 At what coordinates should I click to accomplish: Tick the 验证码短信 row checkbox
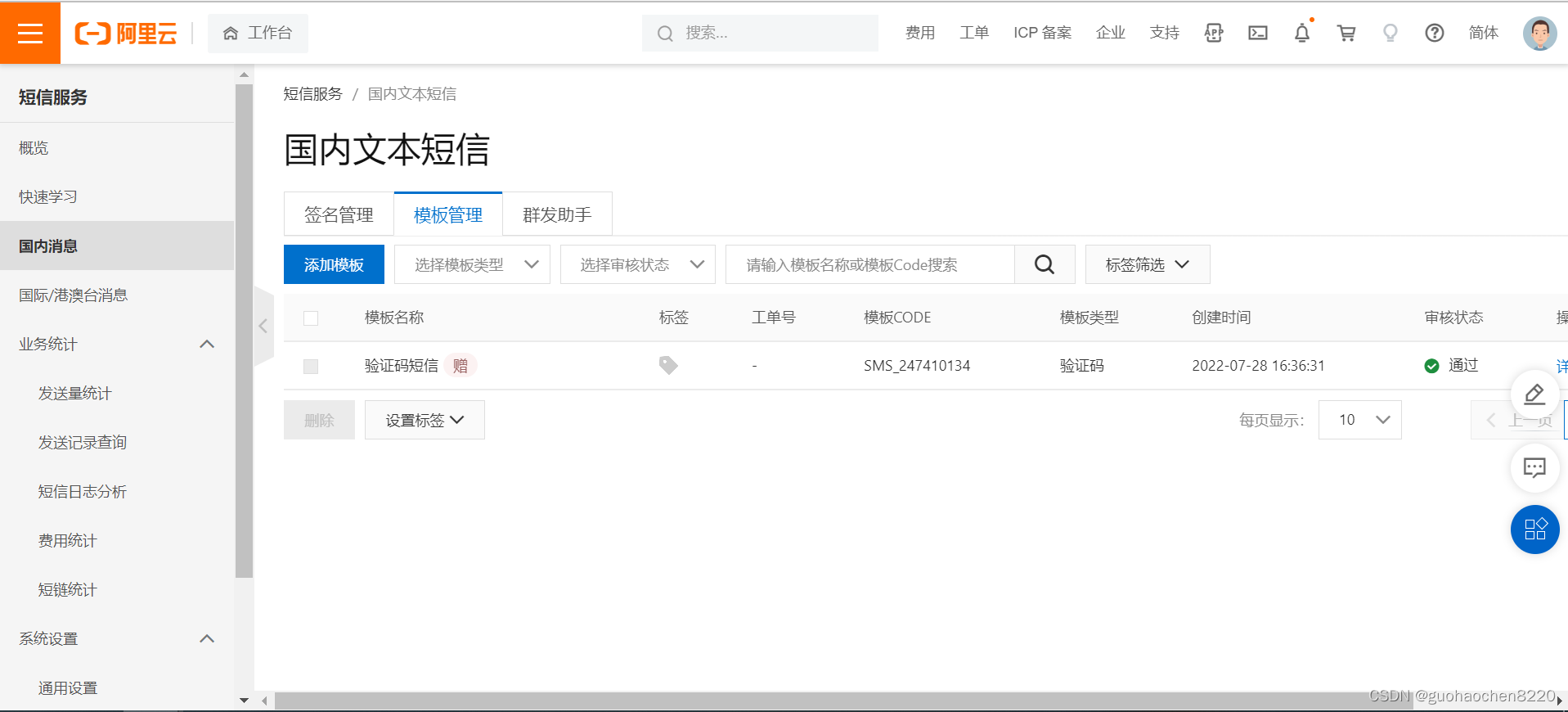(311, 367)
